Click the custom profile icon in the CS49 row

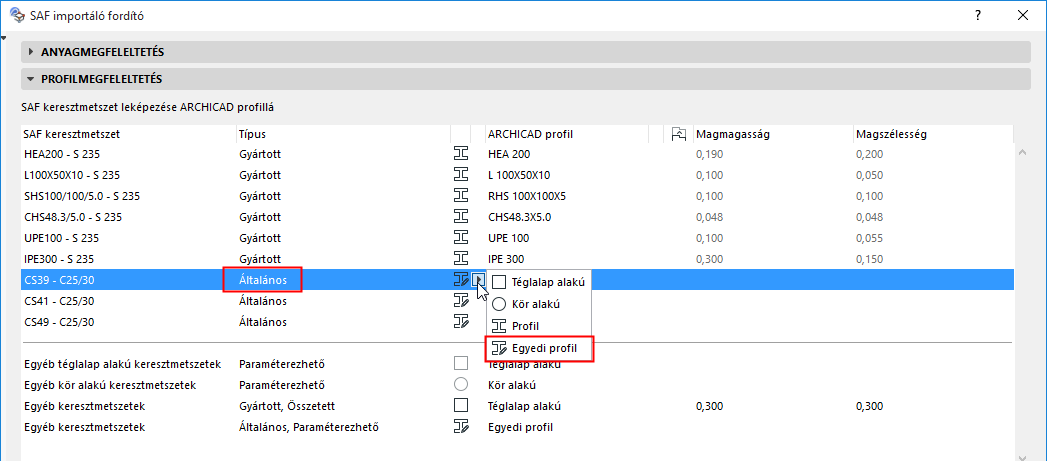(x=461, y=321)
